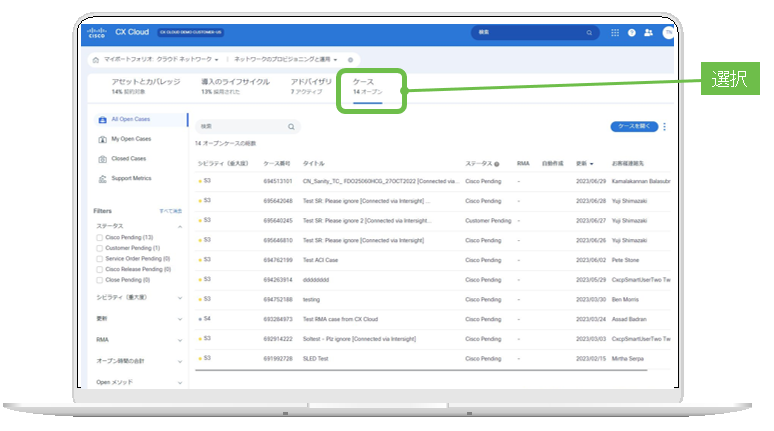Open case 'Test ACI Case'
Screen dimensions: 774x431
320,261
